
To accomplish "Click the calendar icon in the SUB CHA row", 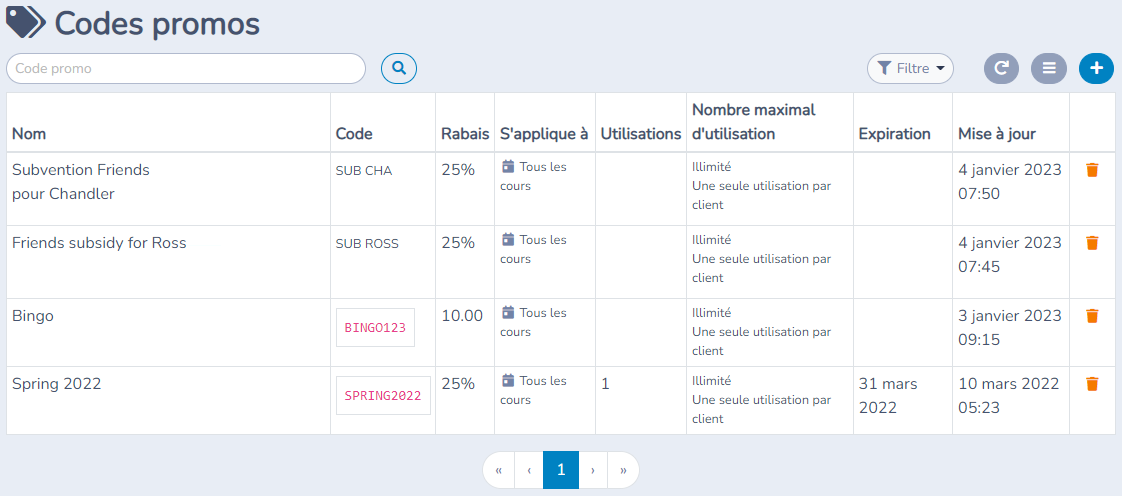I will tap(508, 167).
